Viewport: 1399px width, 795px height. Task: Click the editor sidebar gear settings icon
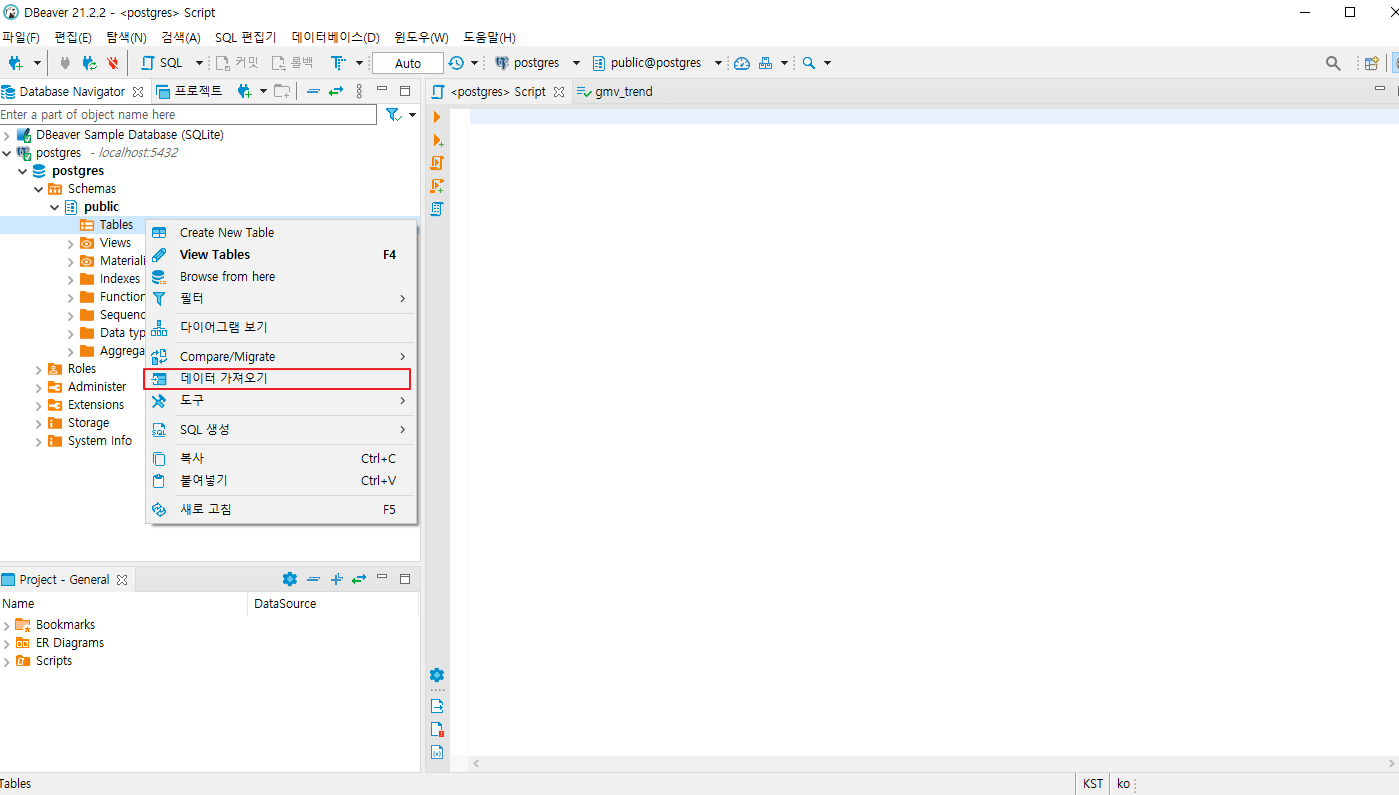click(437, 675)
